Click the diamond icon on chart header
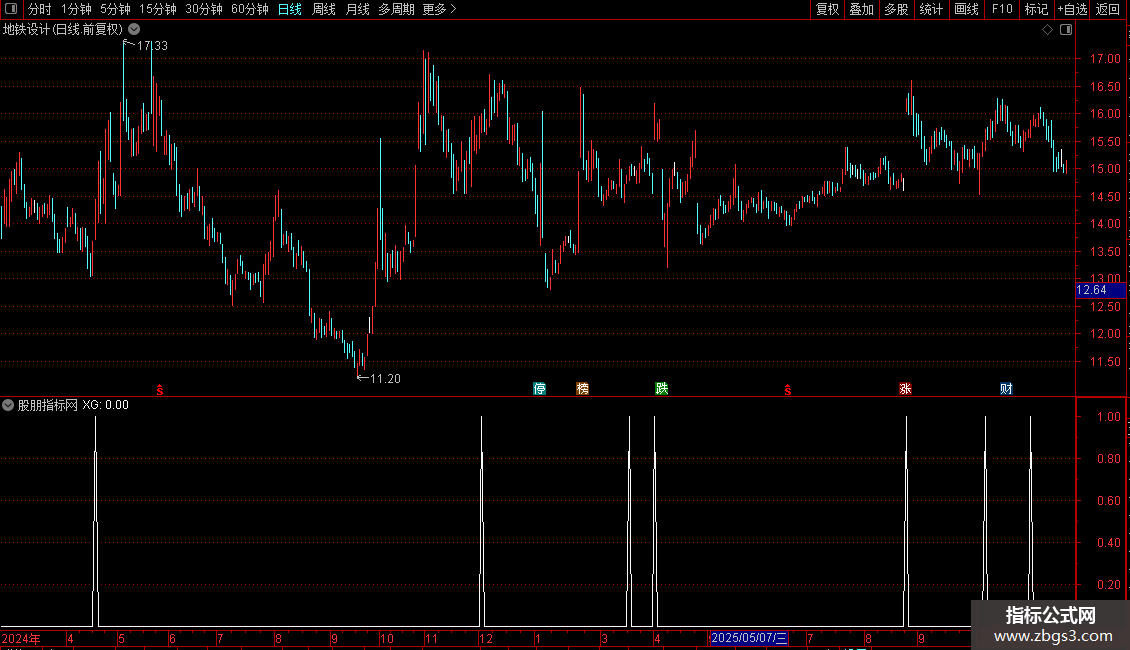This screenshot has height=650, width=1130. click(x=1048, y=30)
